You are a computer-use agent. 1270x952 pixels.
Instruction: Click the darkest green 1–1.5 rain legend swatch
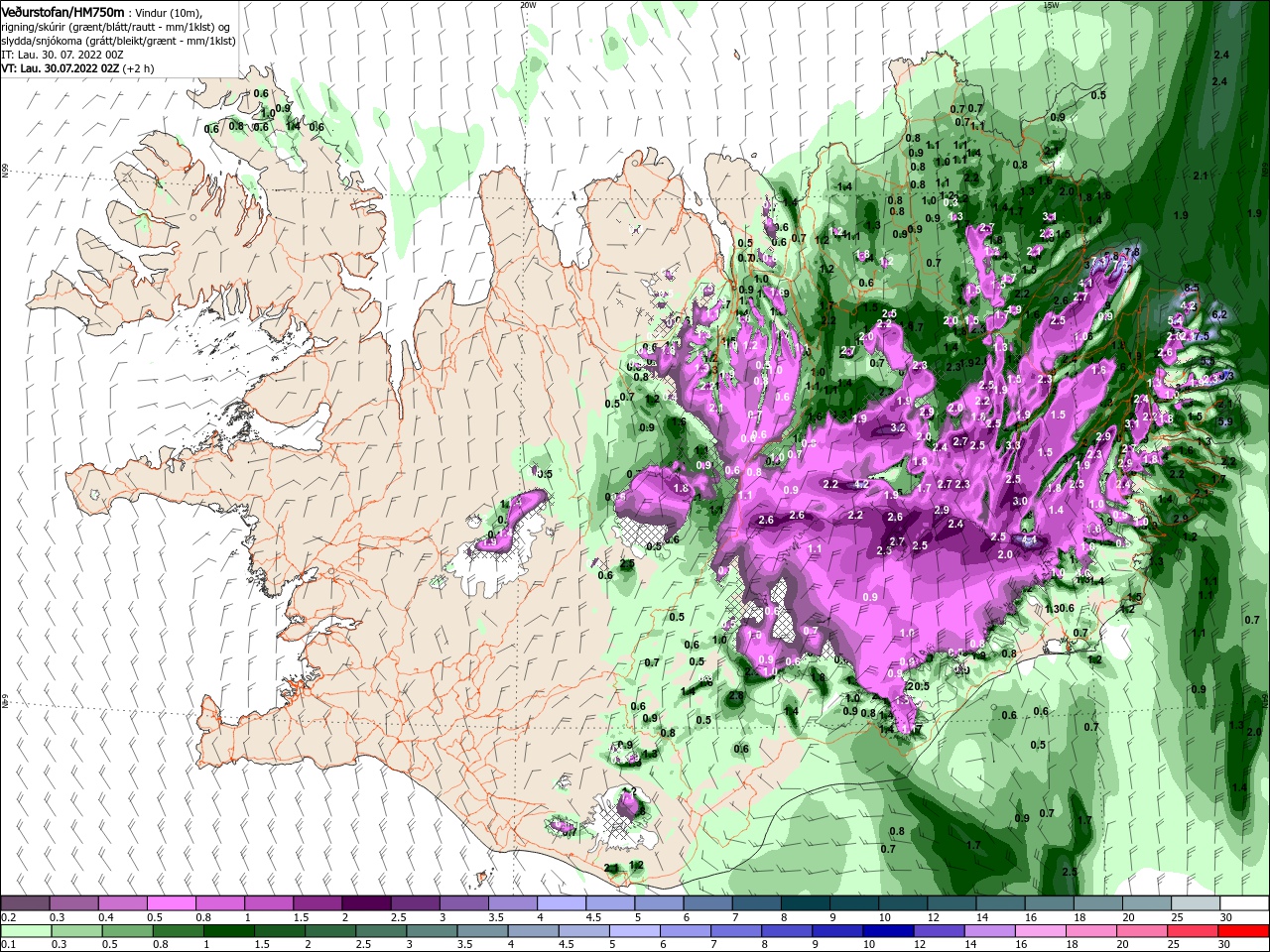coord(229,931)
